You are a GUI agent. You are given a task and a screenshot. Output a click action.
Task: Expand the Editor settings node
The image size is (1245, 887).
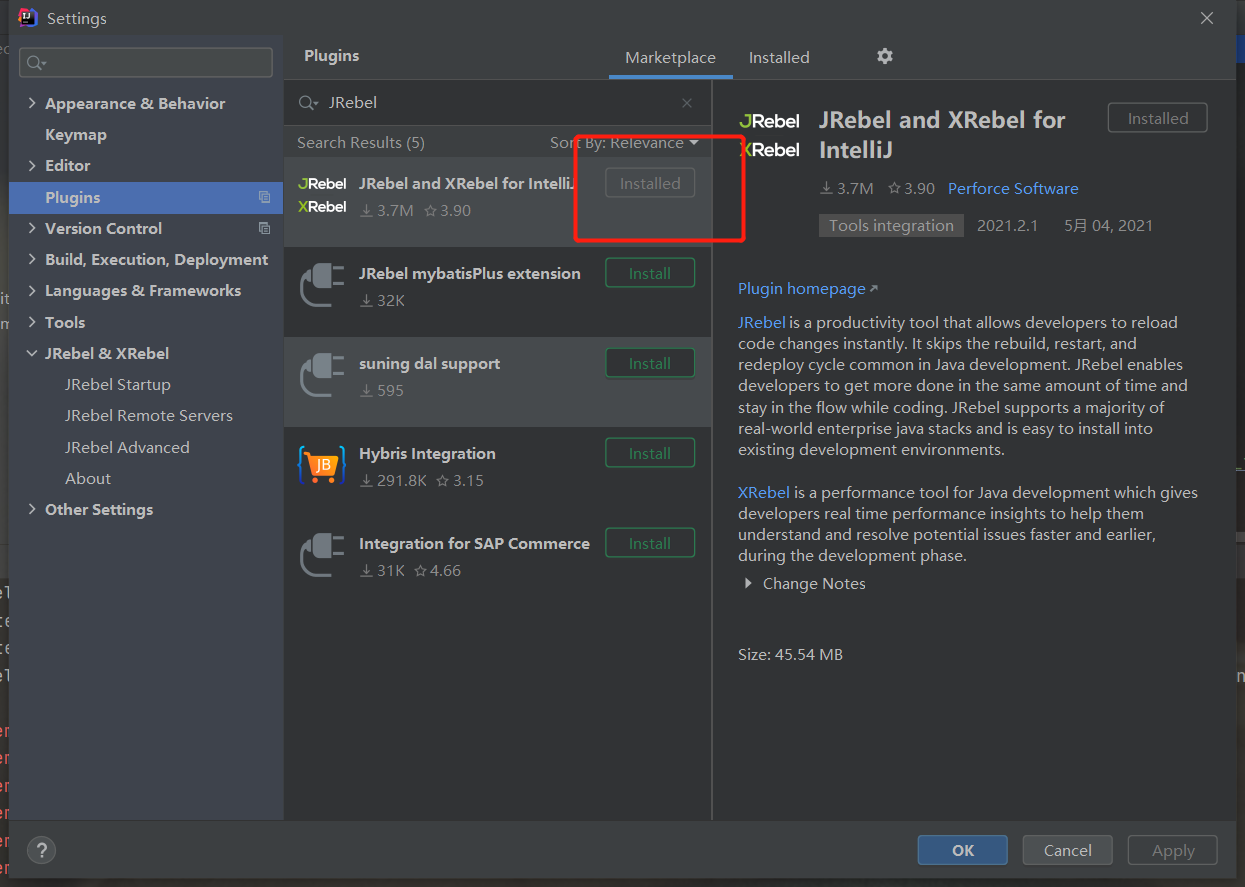pos(32,165)
